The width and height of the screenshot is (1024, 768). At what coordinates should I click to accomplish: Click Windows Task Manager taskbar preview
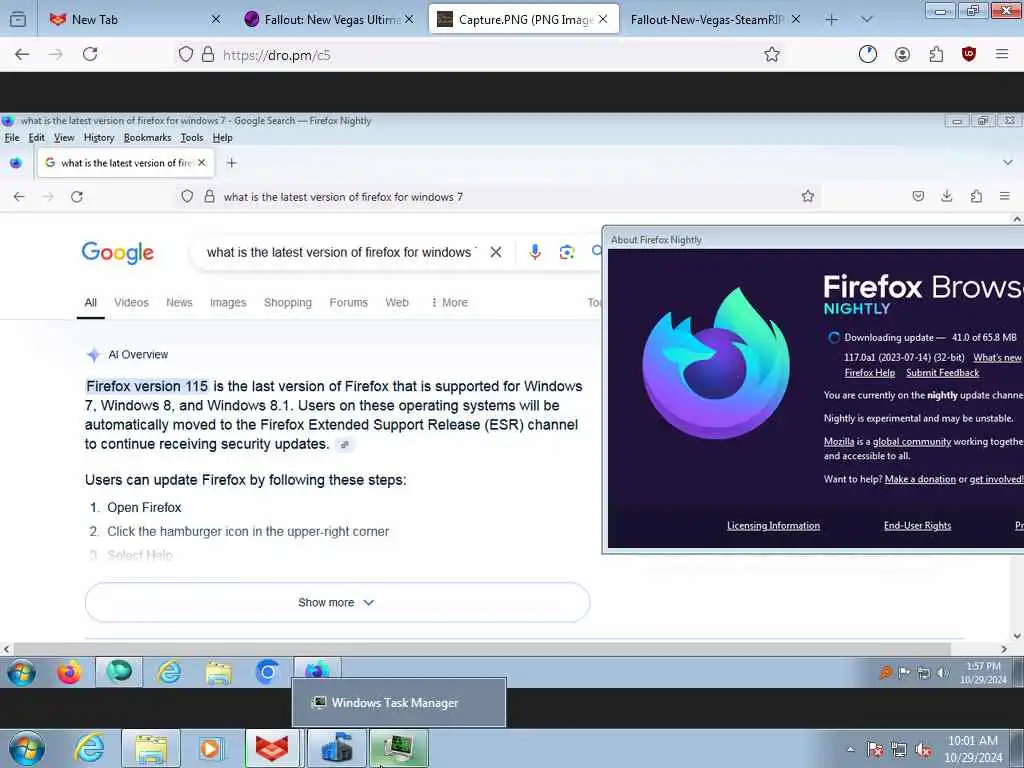pyautogui.click(x=398, y=703)
